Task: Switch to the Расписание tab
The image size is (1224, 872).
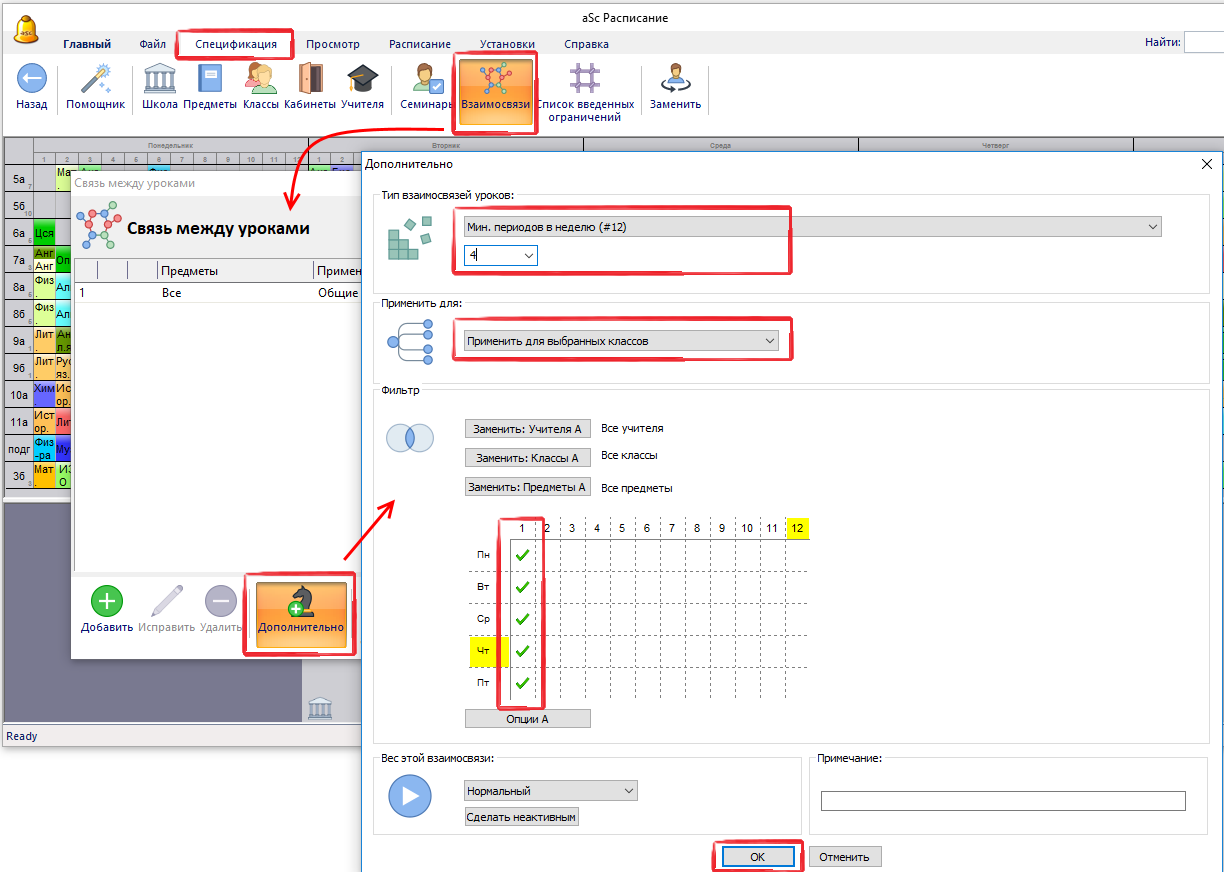Action: (419, 44)
